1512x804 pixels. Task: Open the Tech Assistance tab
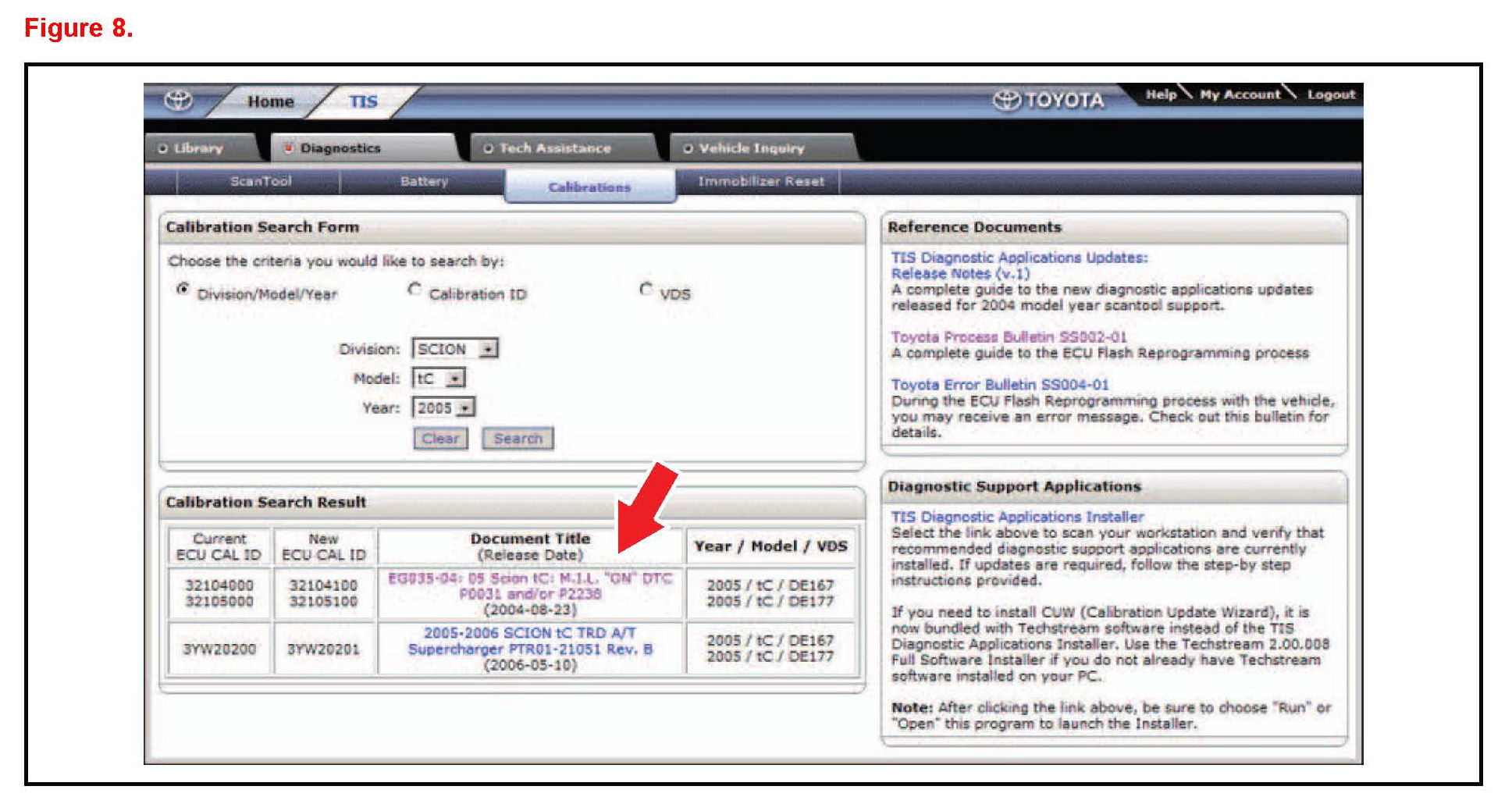[x=554, y=148]
